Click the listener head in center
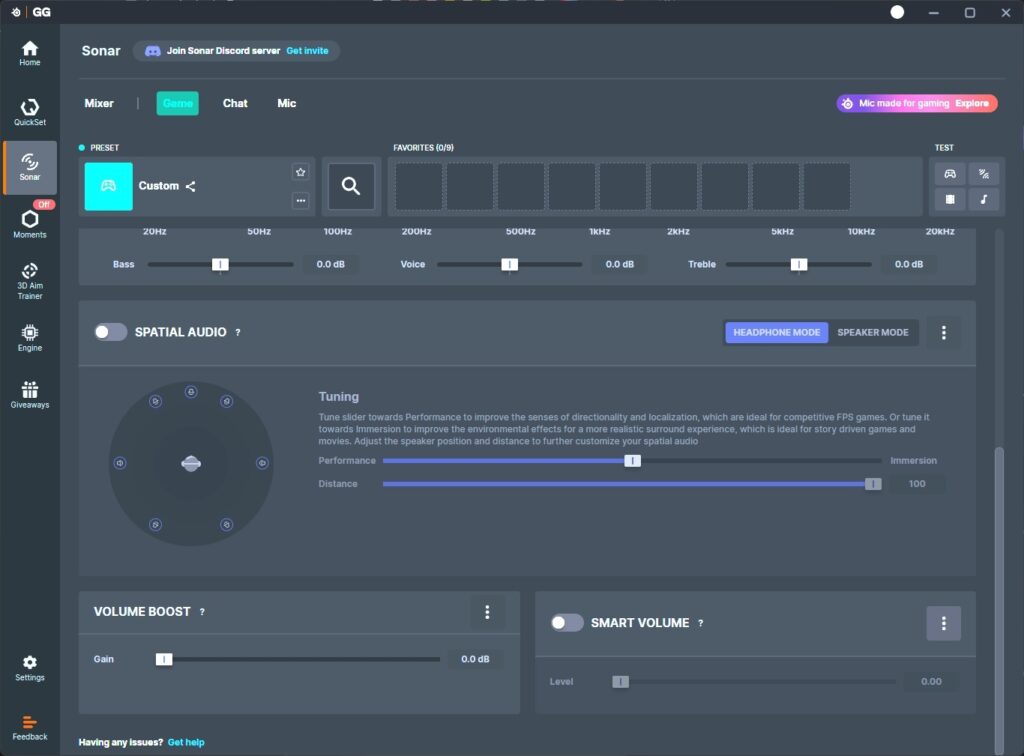This screenshot has width=1024, height=756. [191, 464]
